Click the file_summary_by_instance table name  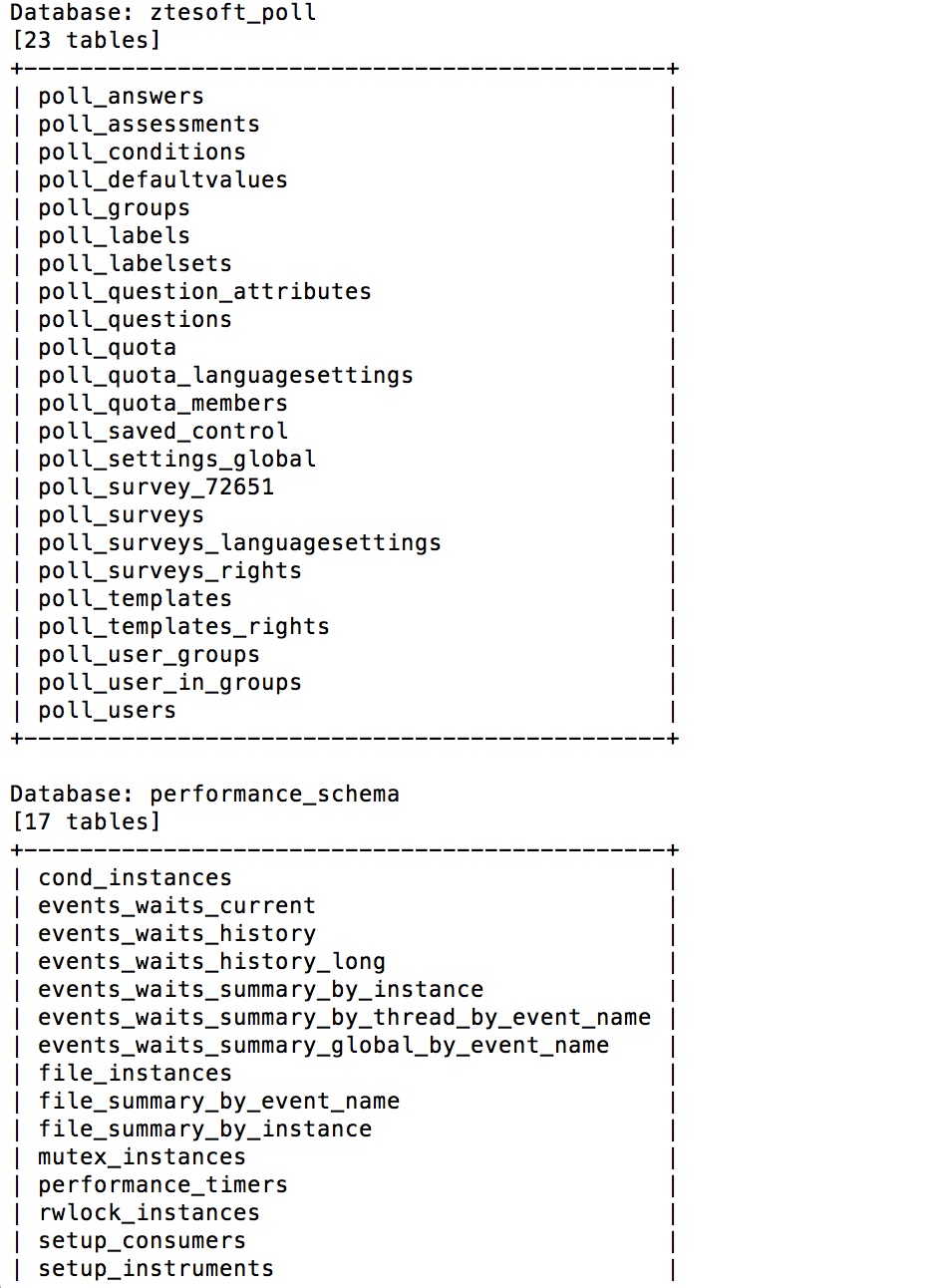pyautogui.click(x=204, y=1129)
